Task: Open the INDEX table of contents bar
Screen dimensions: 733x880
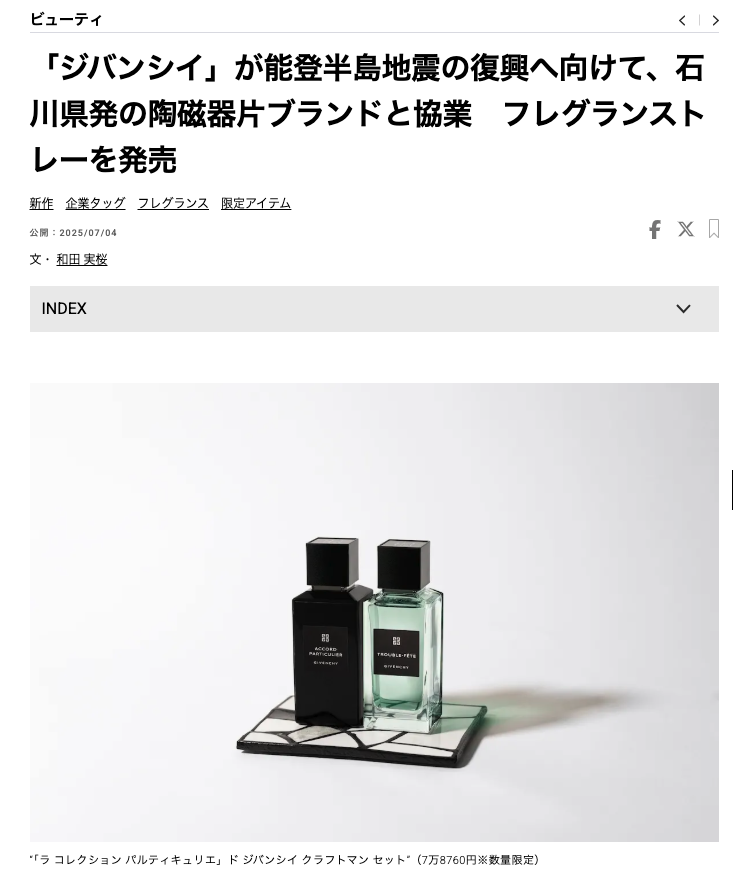Action: (374, 309)
